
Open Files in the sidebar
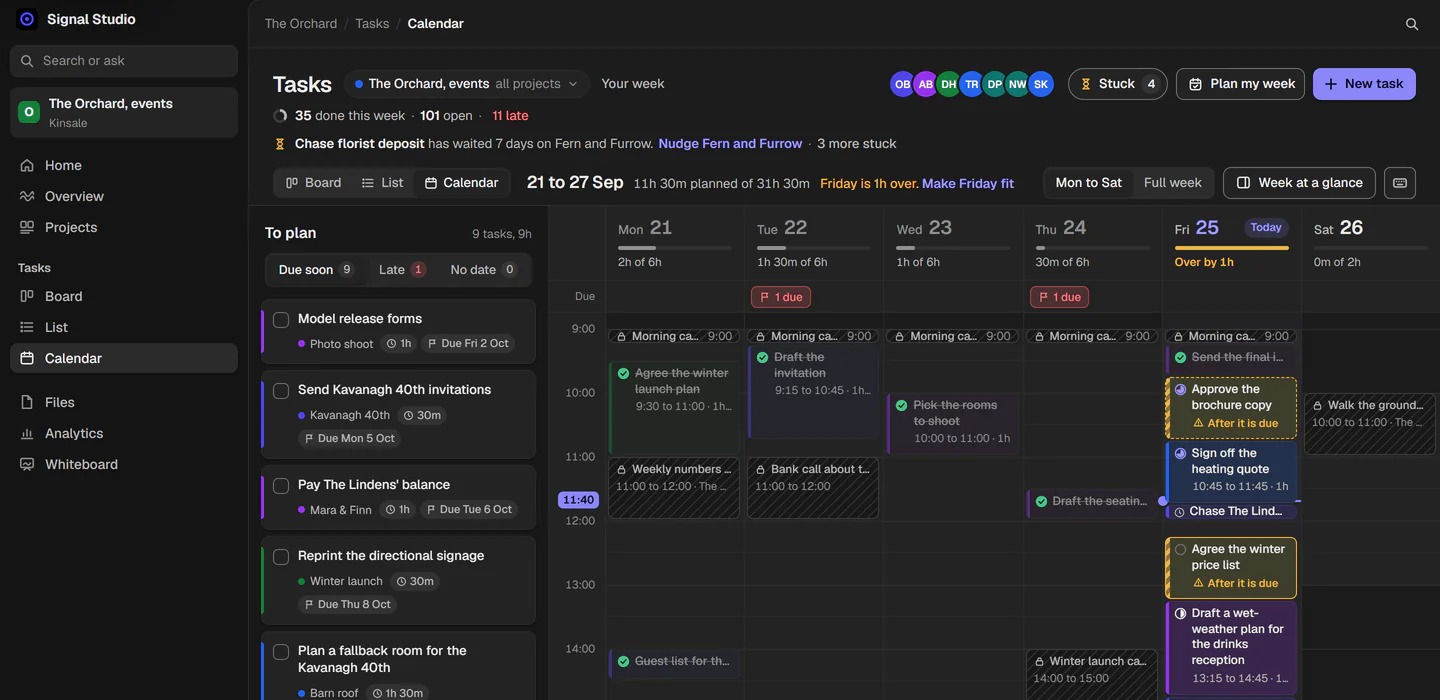click(x=124, y=402)
